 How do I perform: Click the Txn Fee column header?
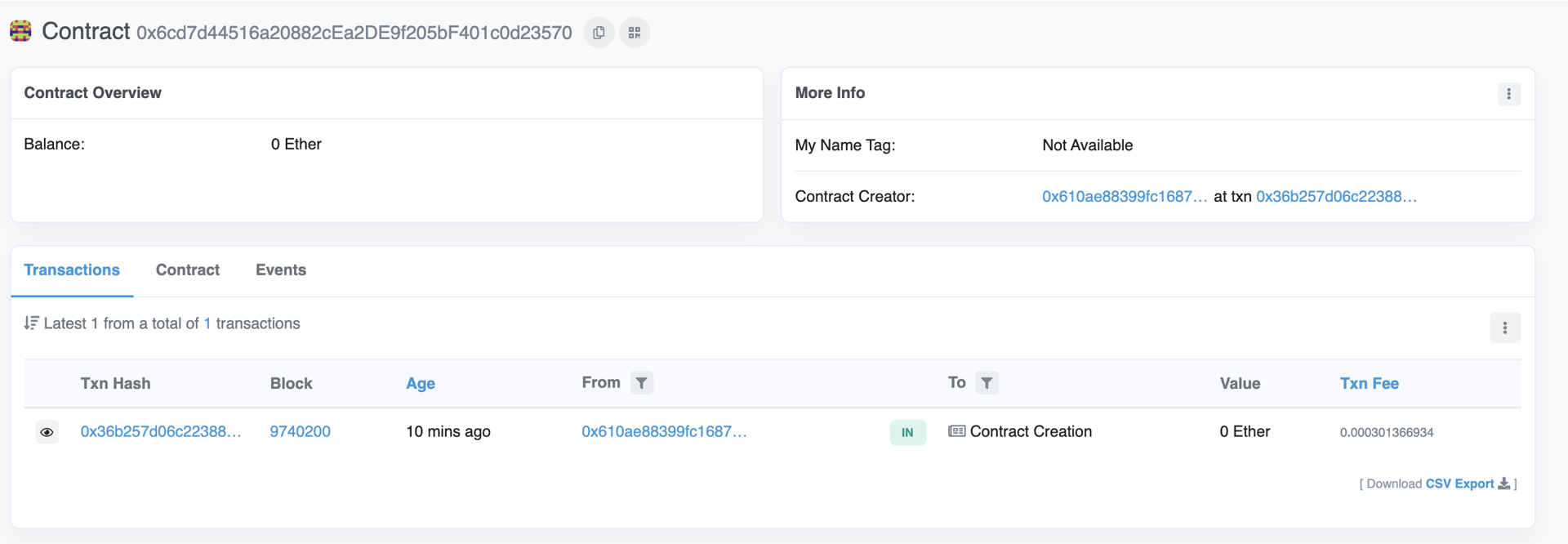pyautogui.click(x=1369, y=383)
